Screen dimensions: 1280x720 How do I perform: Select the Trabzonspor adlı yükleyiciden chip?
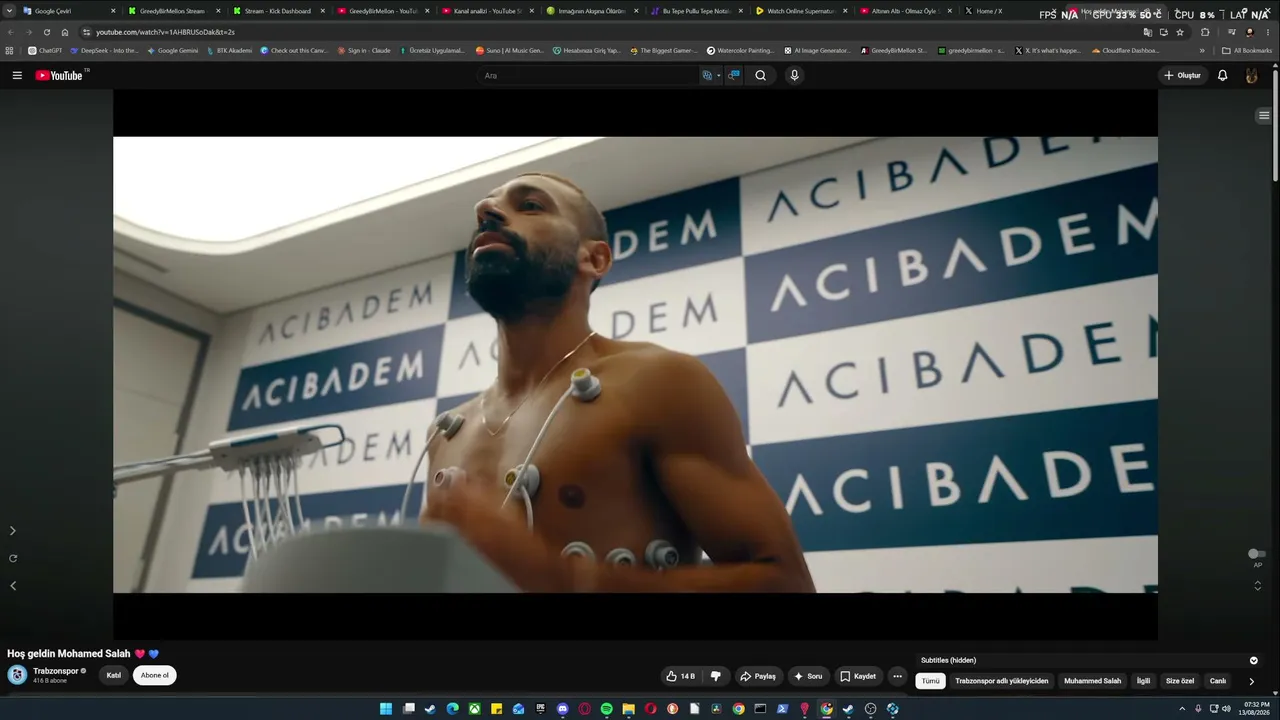coord(1002,681)
